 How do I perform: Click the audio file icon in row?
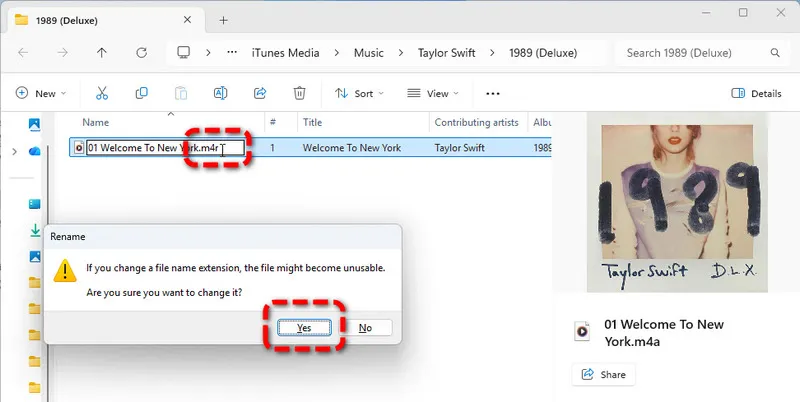click(79, 148)
